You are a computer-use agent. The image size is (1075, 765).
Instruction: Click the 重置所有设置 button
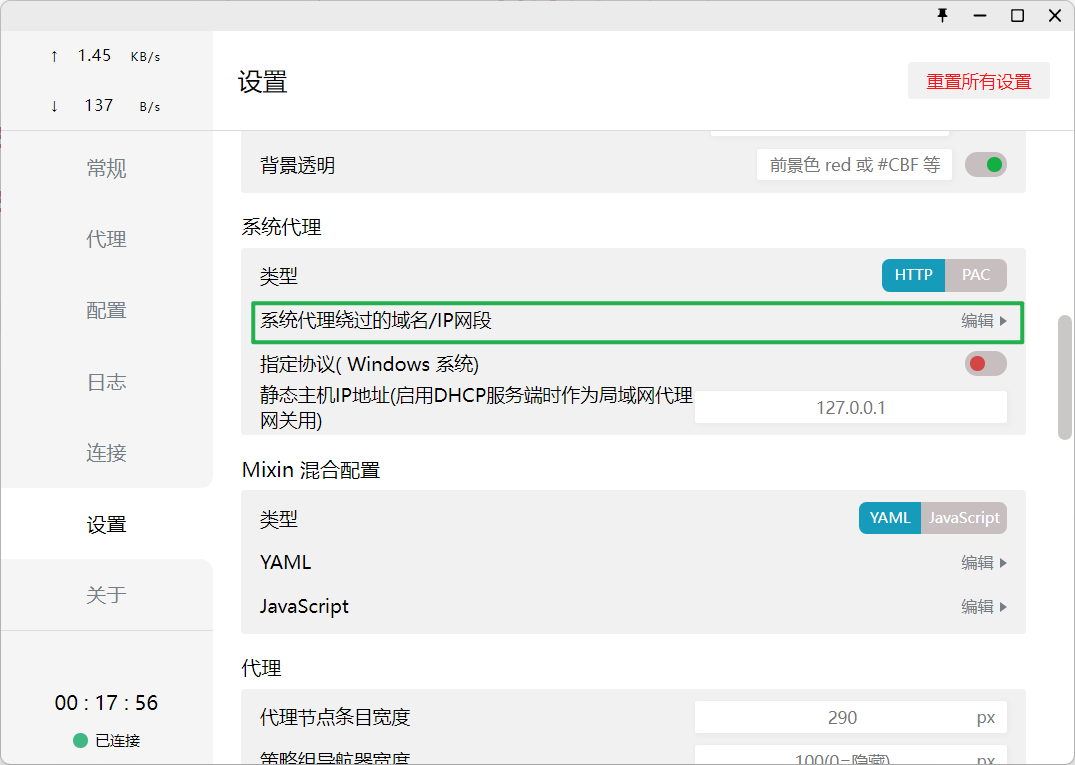tap(978, 82)
